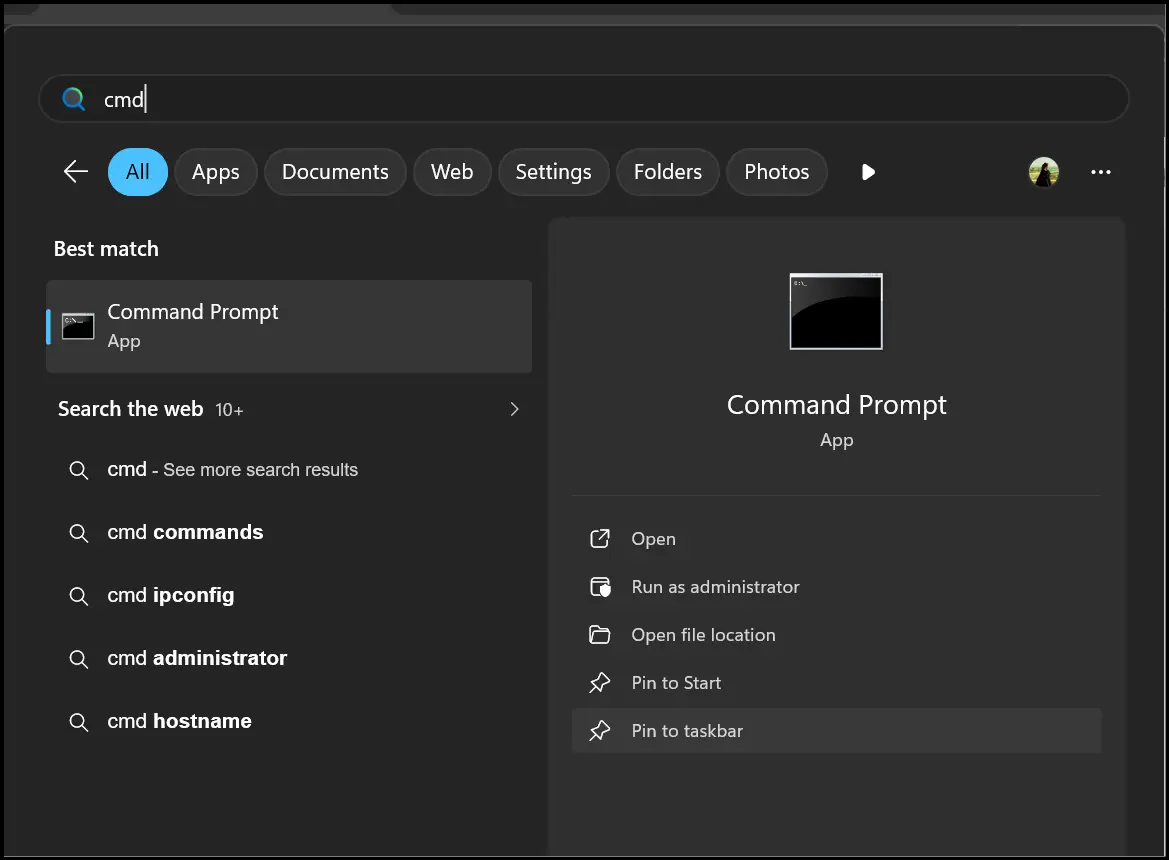Click the search magnifier icon in search bar
Screen dimensions: 1169x860
pos(73,99)
